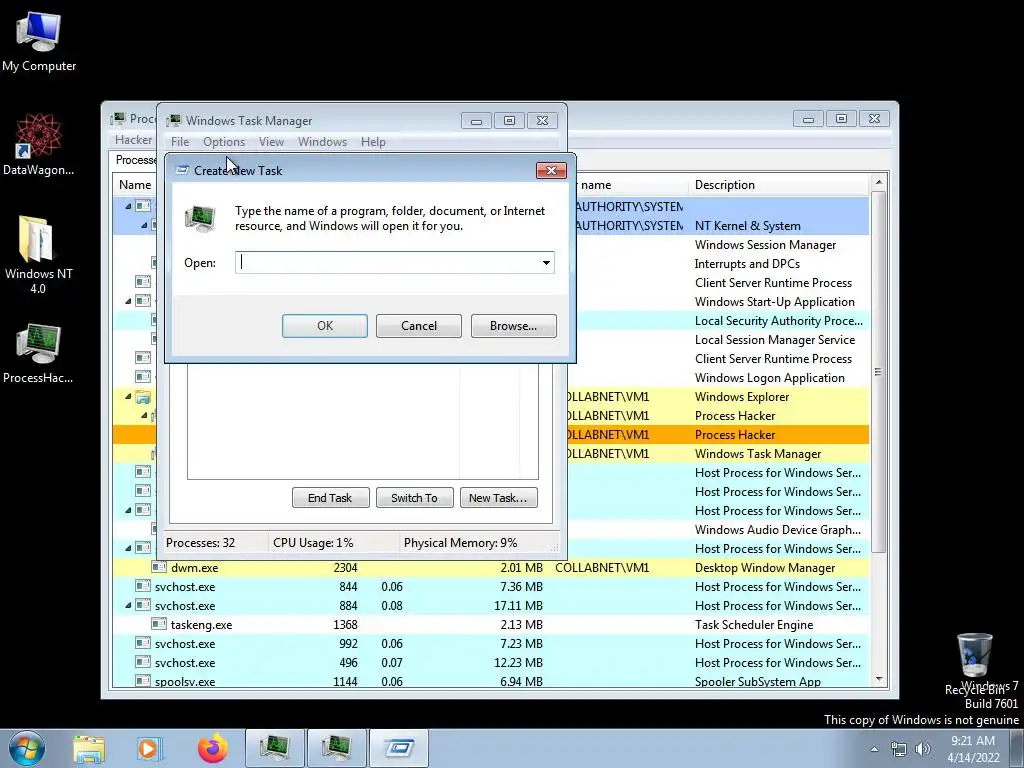Launch the ProcessHacker desktop shortcut

click(x=38, y=353)
